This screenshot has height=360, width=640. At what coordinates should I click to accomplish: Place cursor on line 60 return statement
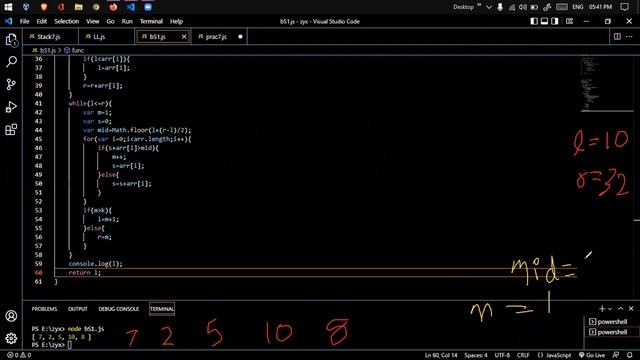click(x=84, y=273)
